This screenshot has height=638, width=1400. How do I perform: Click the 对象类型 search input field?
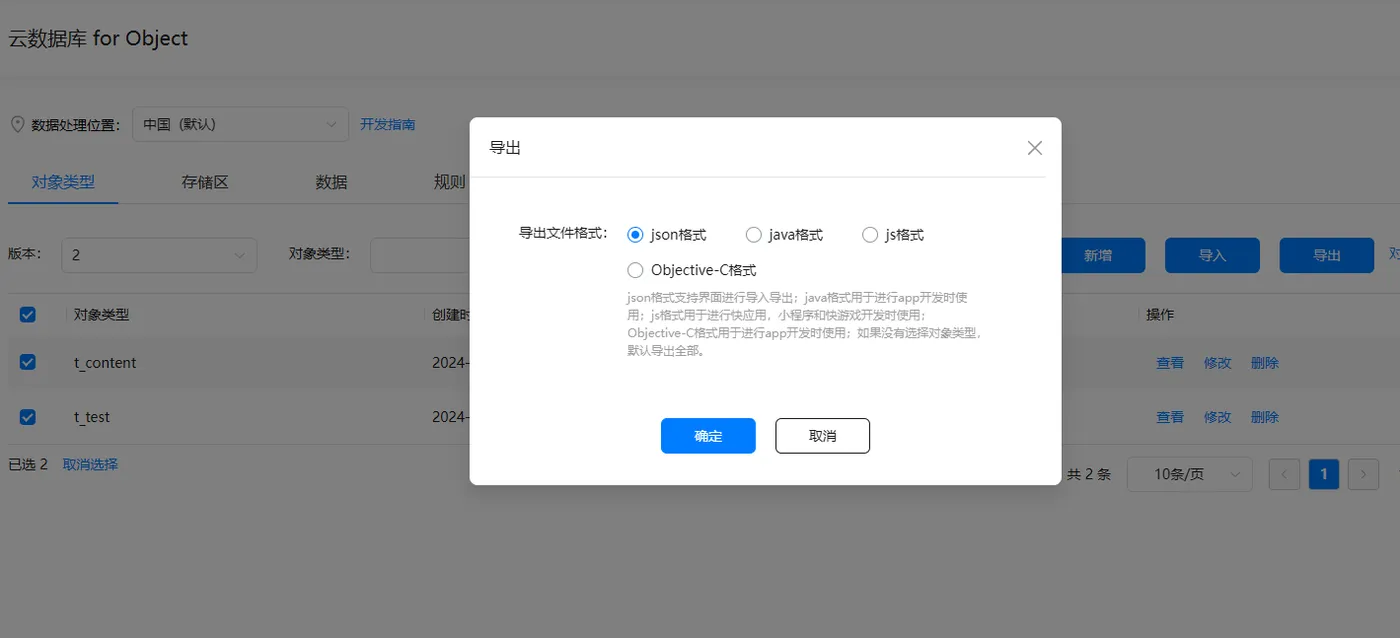[420, 255]
